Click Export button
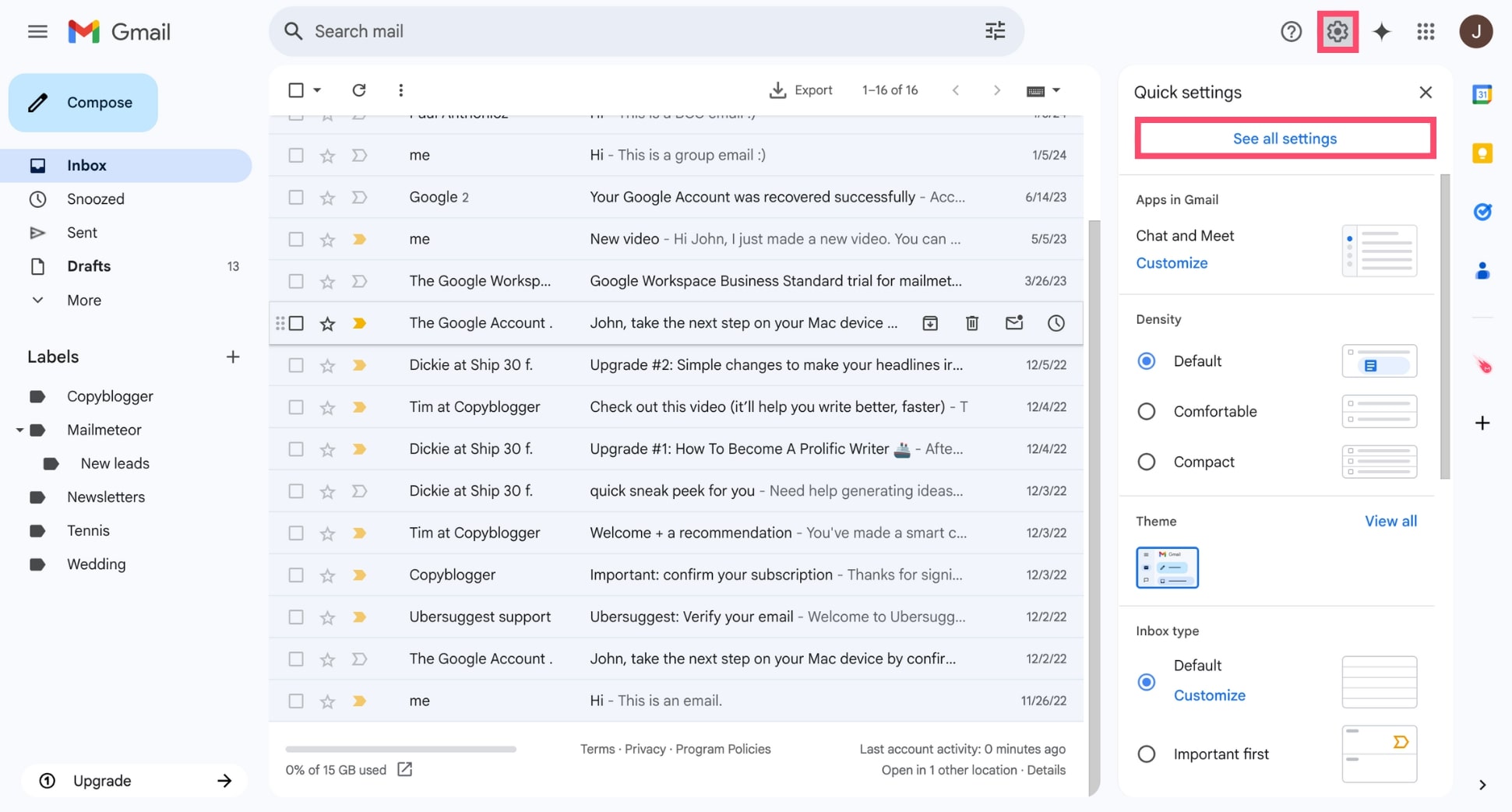The width and height of the screenshot is (1512, 812). pyautogui.click(x=801, y=90)
